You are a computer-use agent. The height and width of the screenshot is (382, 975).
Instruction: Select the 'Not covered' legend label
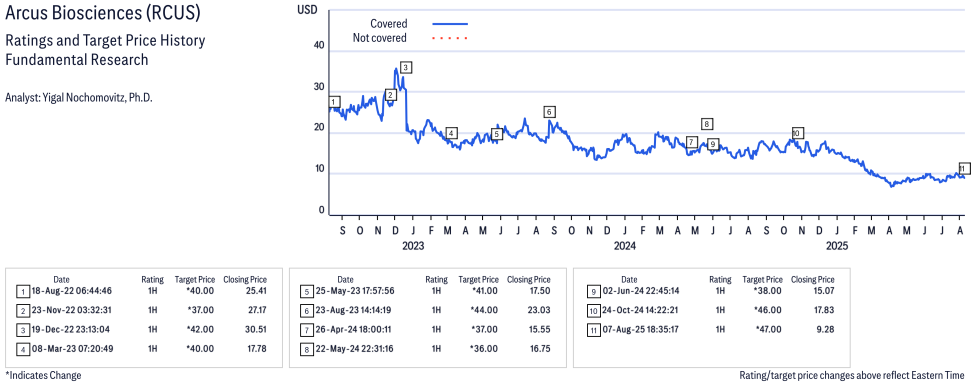click(380, 38)
